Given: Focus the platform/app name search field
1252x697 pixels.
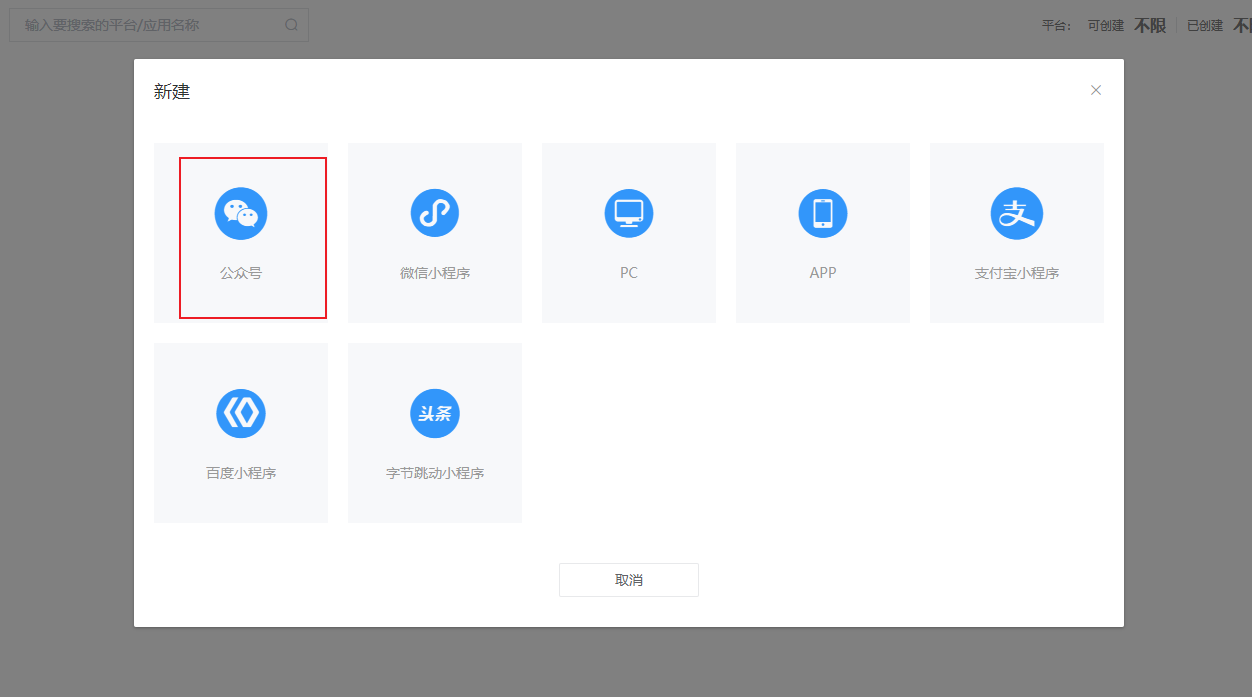Looking at the screenshot, I should 159,25.
